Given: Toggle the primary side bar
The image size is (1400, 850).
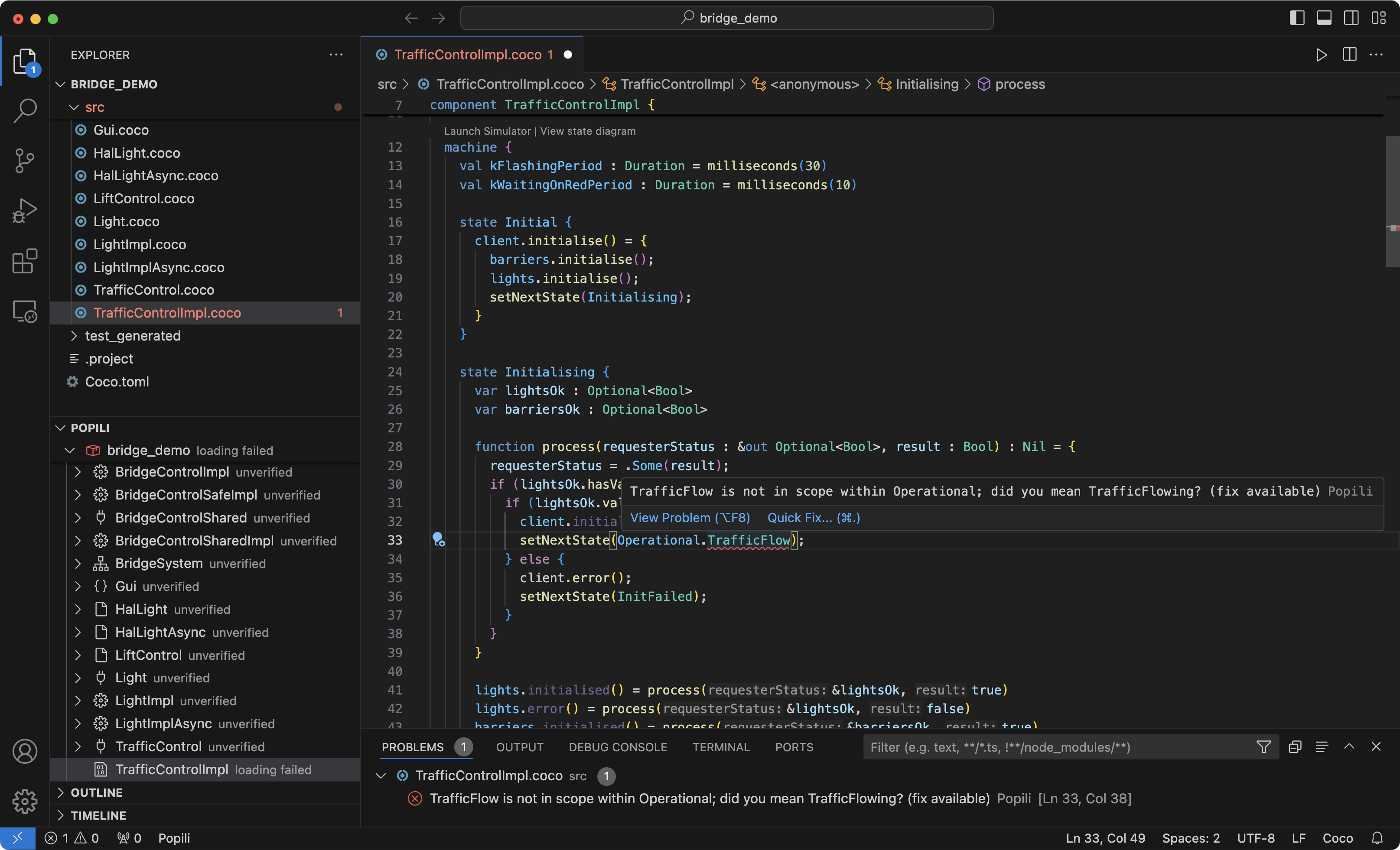Looking at the screenshot, I should [1296, 18].
